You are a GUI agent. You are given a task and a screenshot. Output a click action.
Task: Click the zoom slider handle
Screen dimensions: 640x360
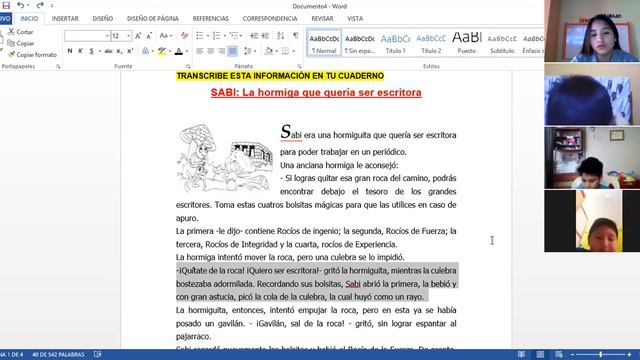(x=601, y=354)
